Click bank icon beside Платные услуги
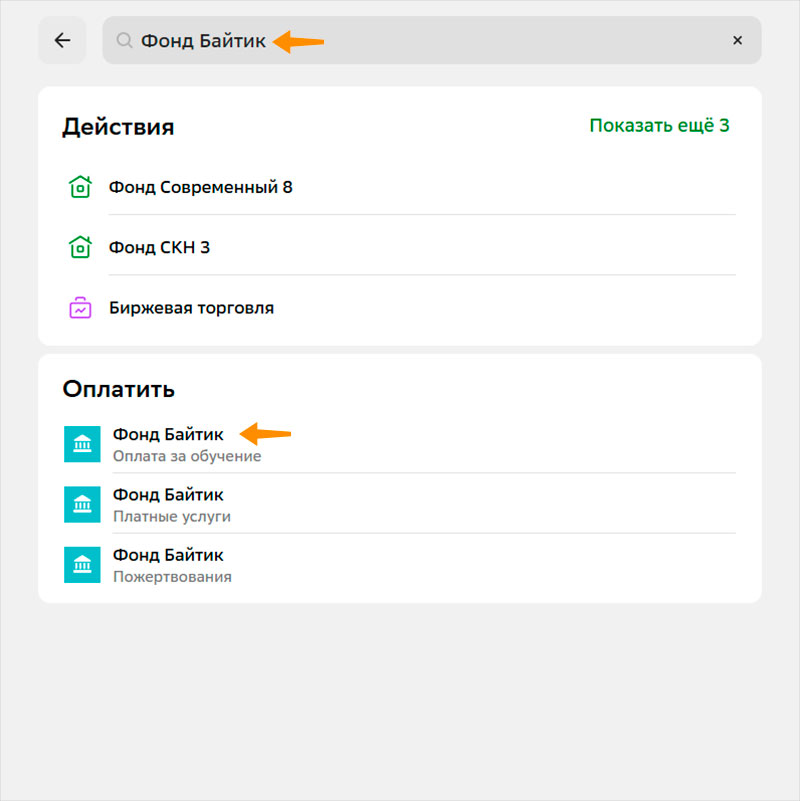This screenshot has width=800, height=801. 82,505
